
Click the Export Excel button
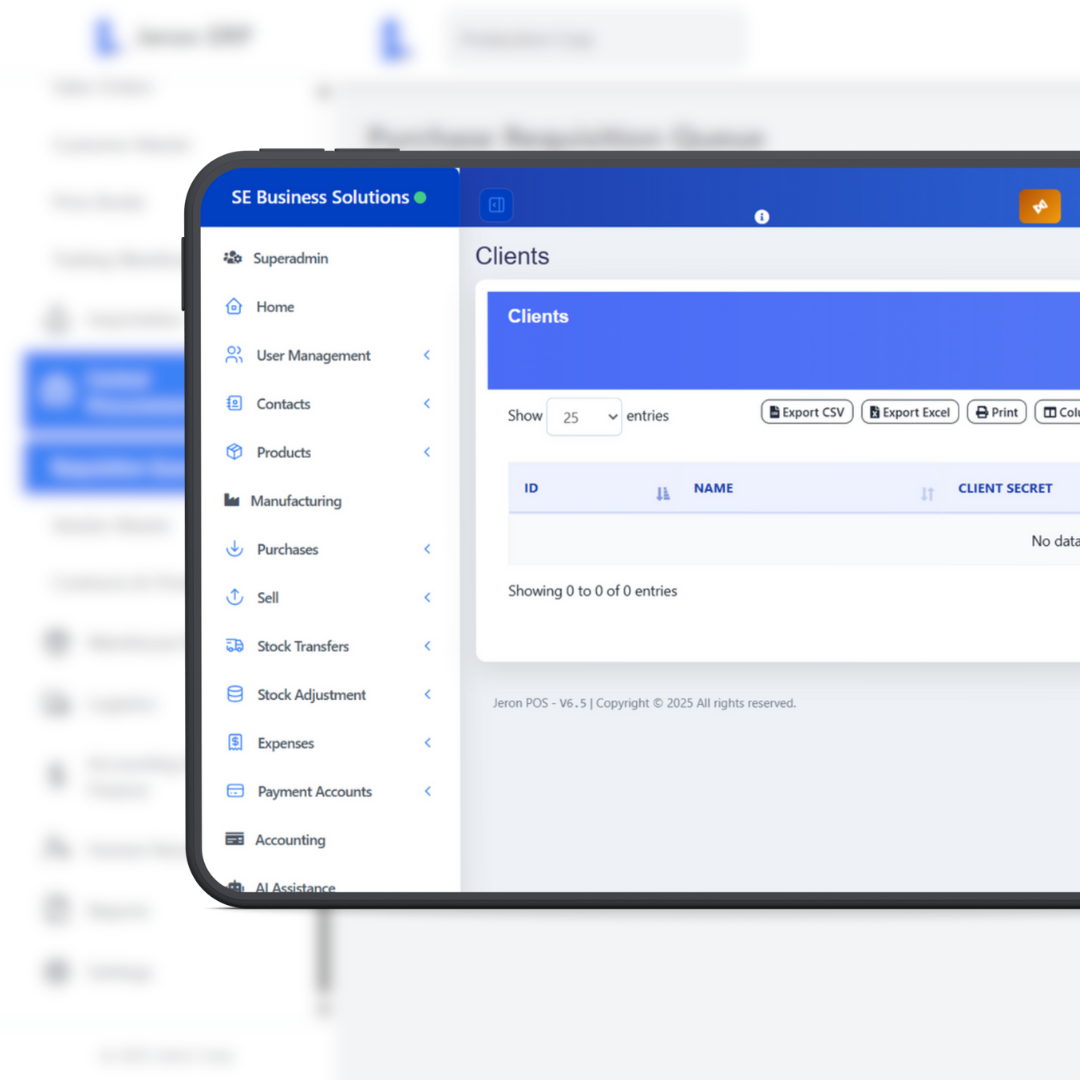(909, 412)
